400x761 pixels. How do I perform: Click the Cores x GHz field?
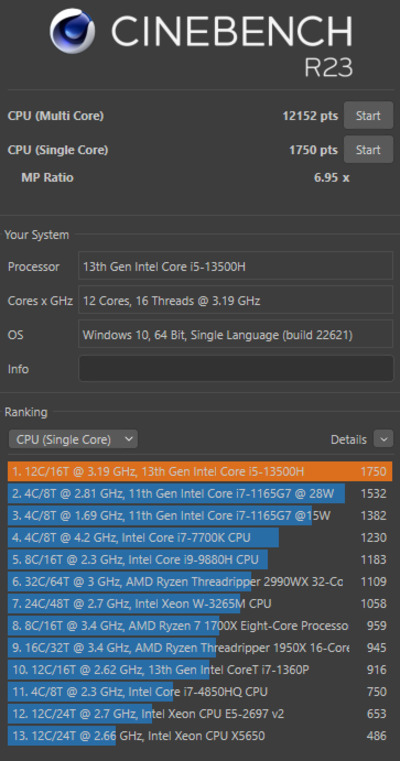coord(236,300)
